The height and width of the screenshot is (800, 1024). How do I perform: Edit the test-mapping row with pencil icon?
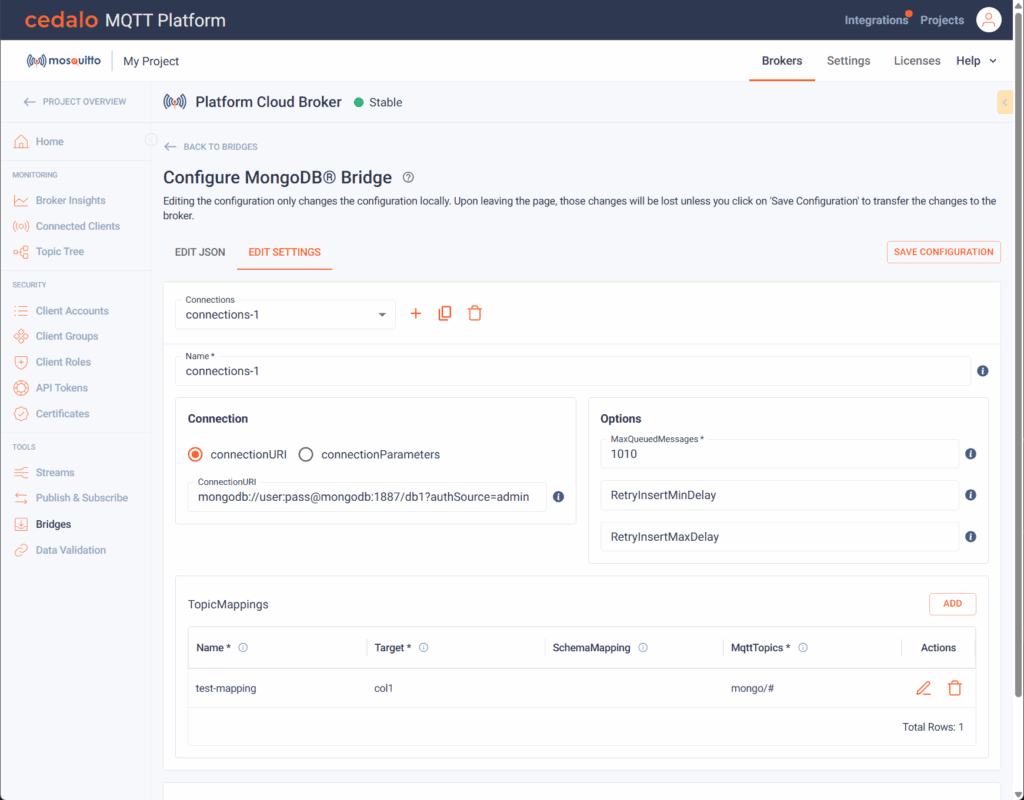pyautogui.click(x=923, y=688)
